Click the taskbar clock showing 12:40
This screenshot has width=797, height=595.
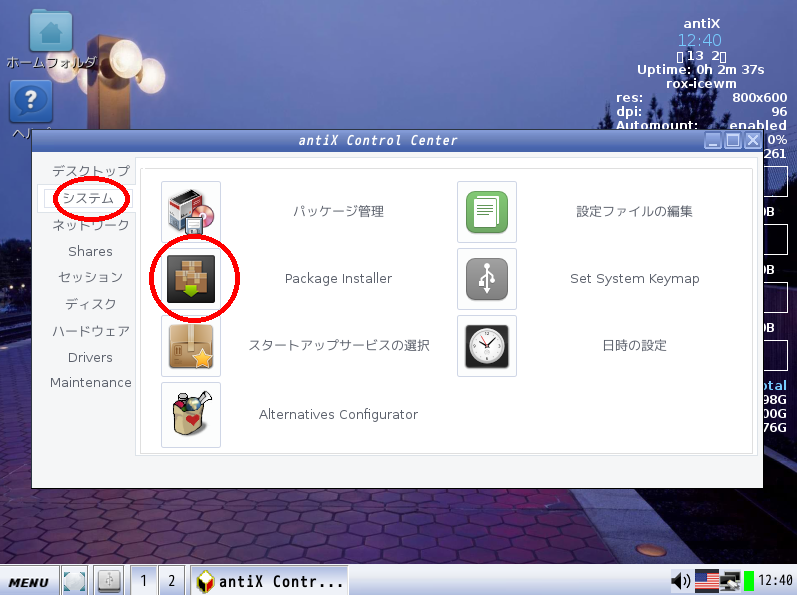775,580
